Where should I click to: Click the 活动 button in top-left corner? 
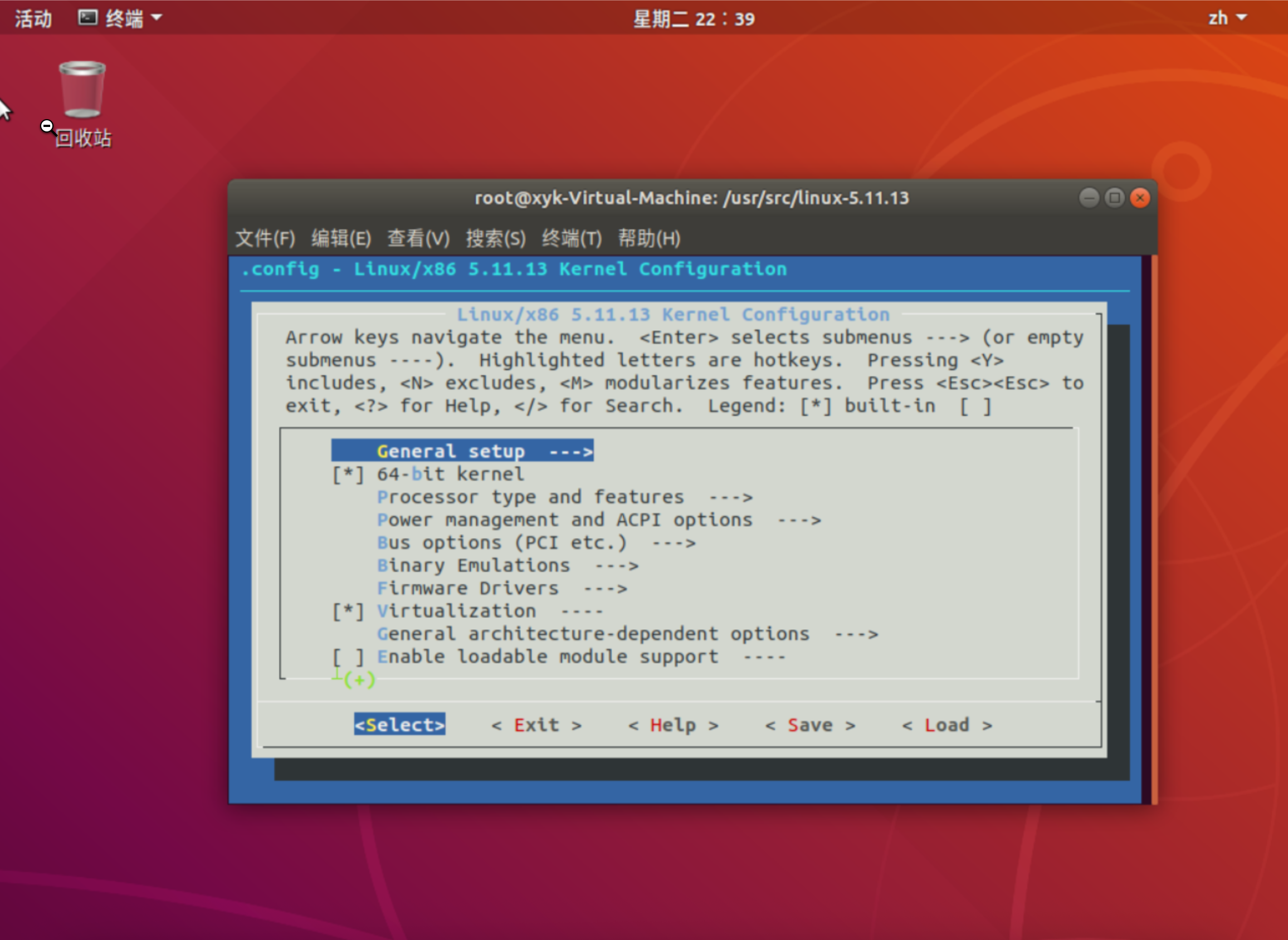coord(32,17)
